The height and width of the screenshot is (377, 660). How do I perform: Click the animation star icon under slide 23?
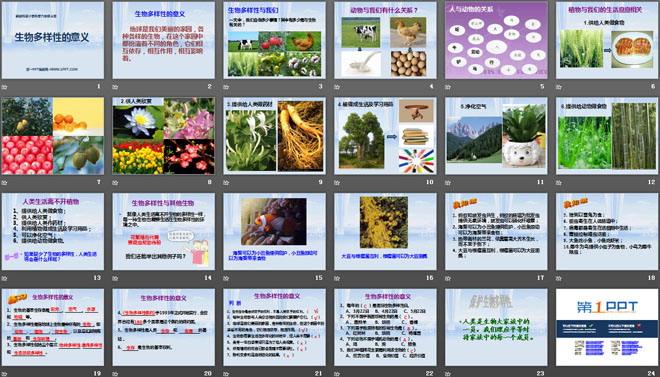[448, 374]
